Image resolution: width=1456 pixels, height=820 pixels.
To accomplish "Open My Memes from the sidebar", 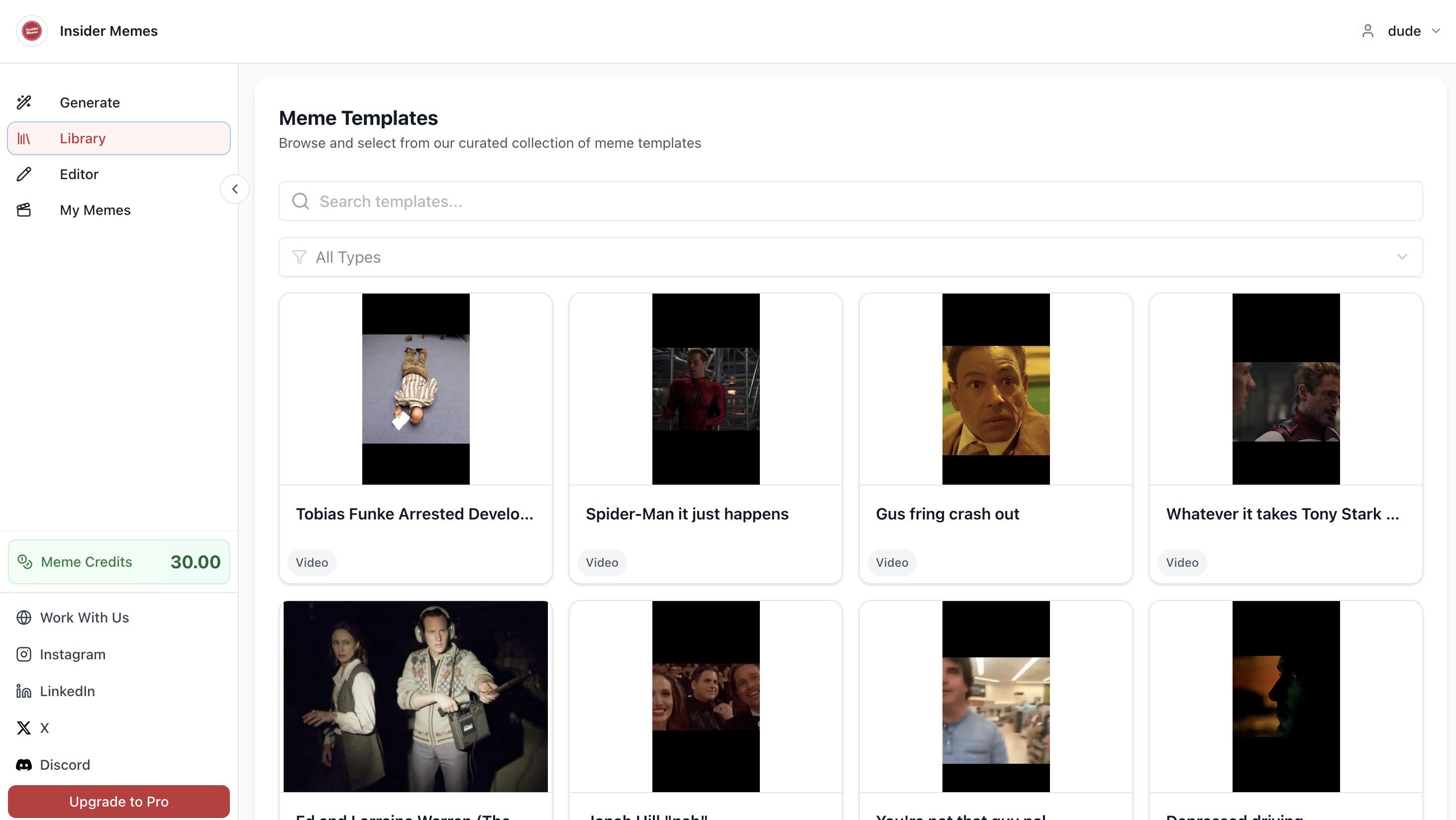I will pyautogui.click(x=95, y=209).
